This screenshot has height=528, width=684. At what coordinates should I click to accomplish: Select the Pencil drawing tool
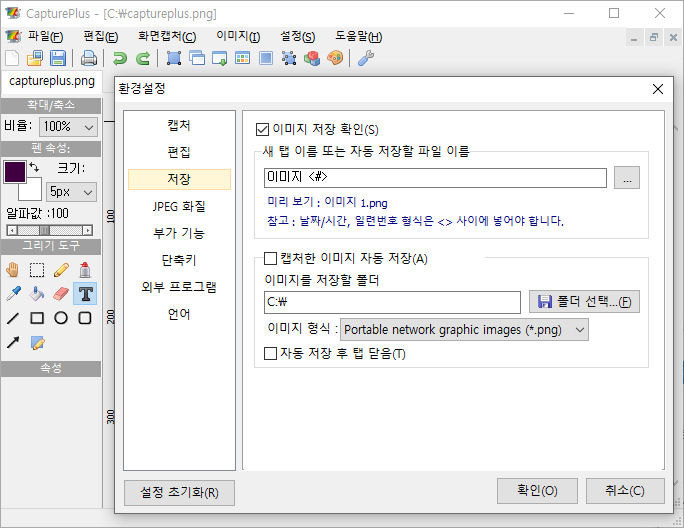61,269
